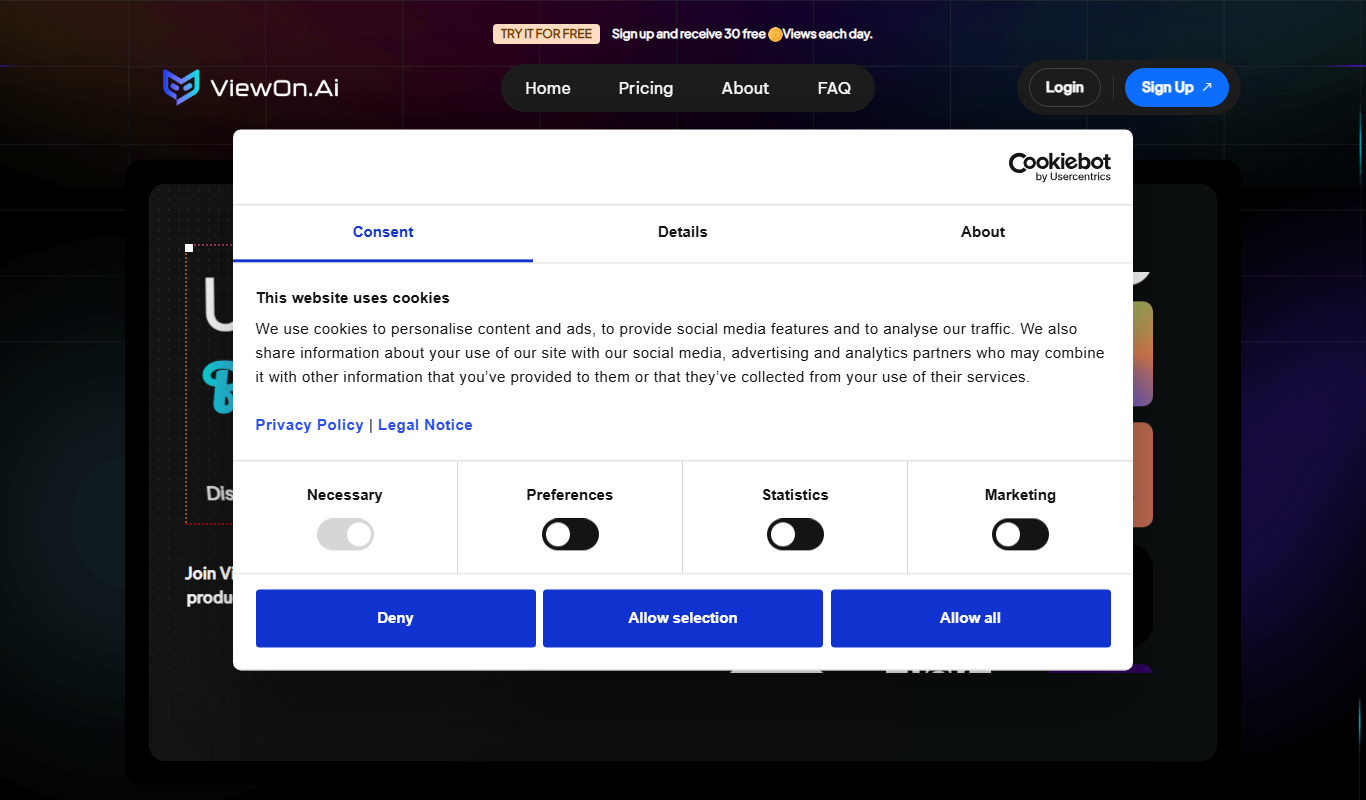Click the ViewOn.Ai brand name text
The width and height of the screenshot is (1366, 800).
pos(275,88)
